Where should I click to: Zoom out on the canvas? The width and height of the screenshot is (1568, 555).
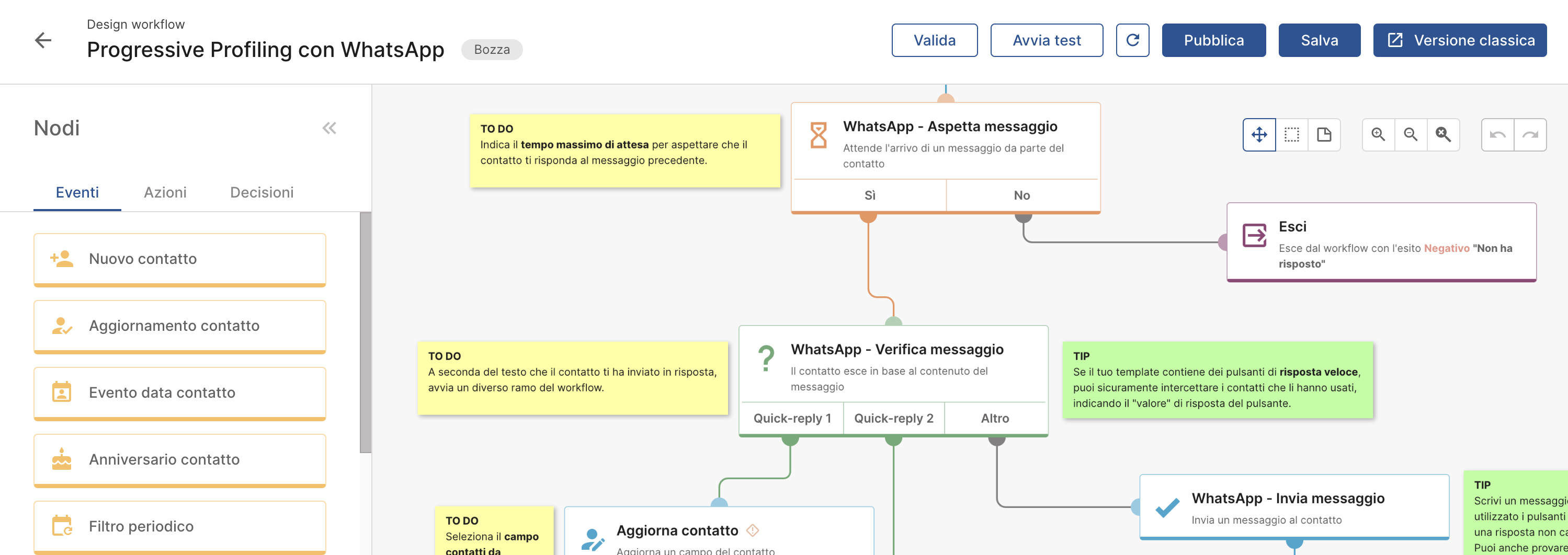click(1411, 134)
